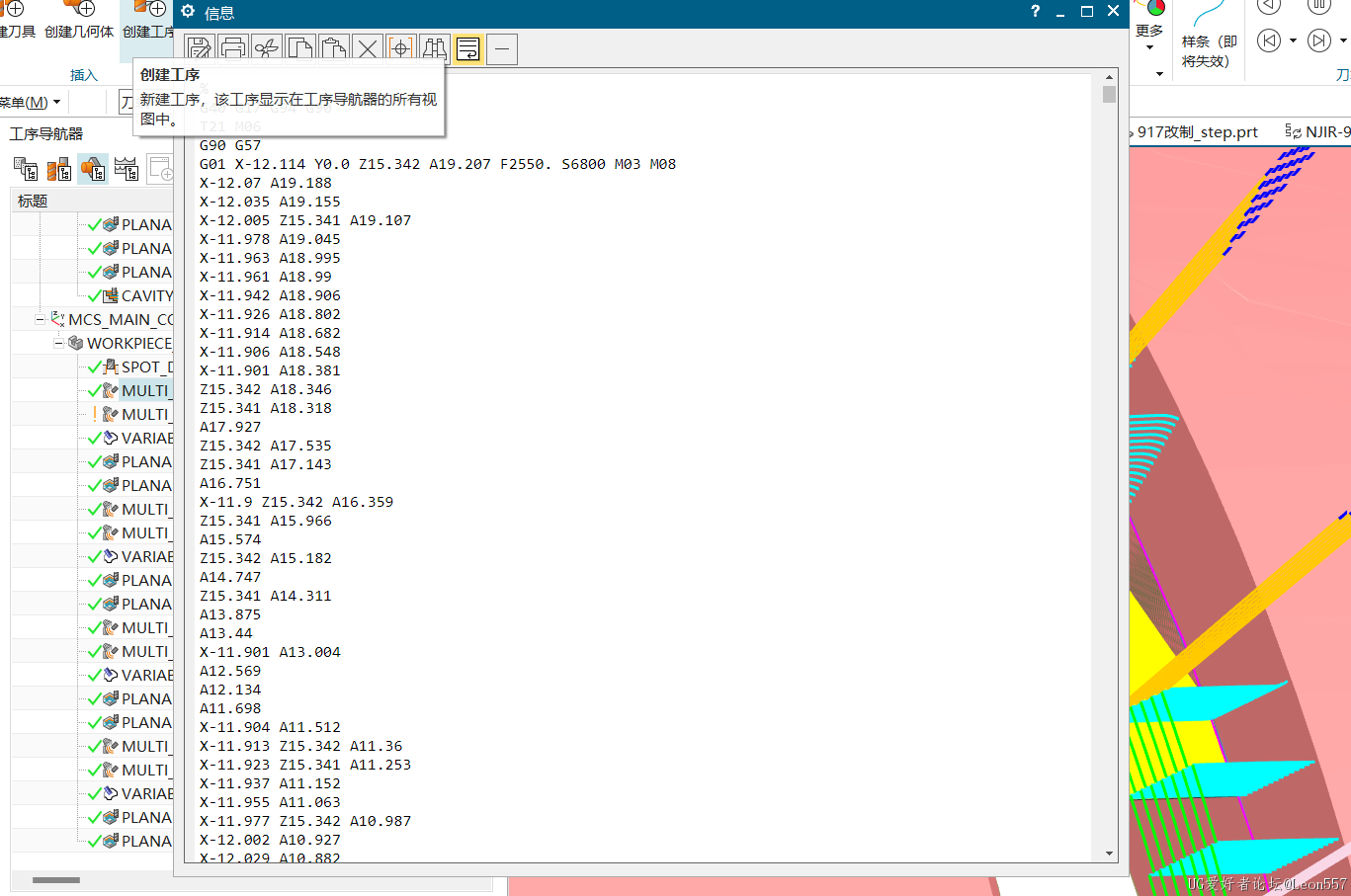Open the dropdown arrow beside the step-forward control
The height and width of the screenshot is (896, 1351).
(x=1343, y=41)
